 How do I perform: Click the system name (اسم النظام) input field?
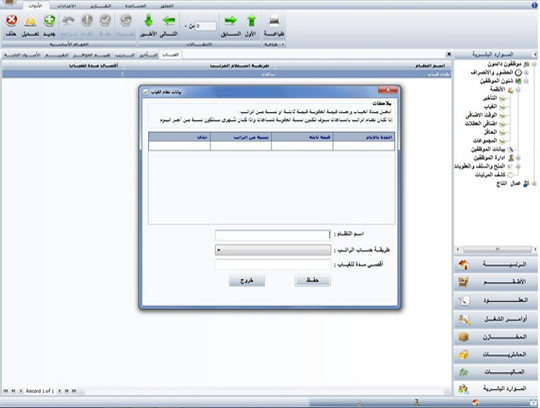coord(273,235)
